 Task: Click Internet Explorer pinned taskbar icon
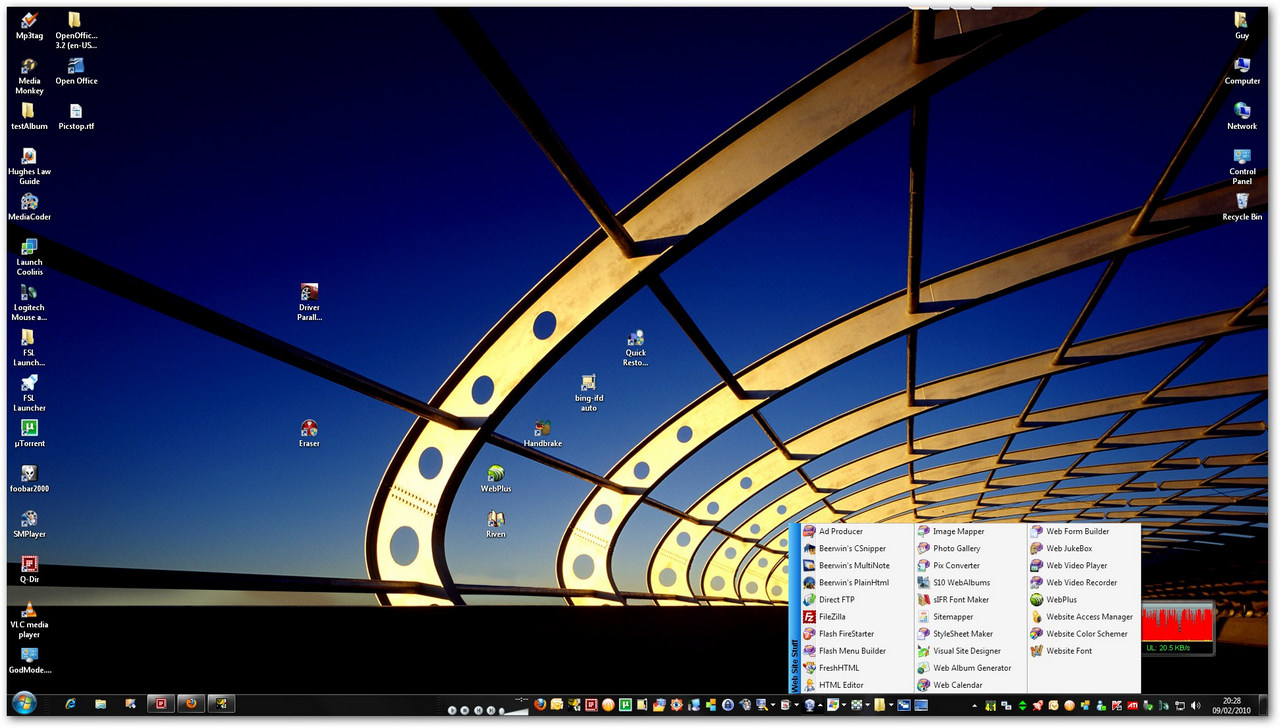tap(71, 704)
